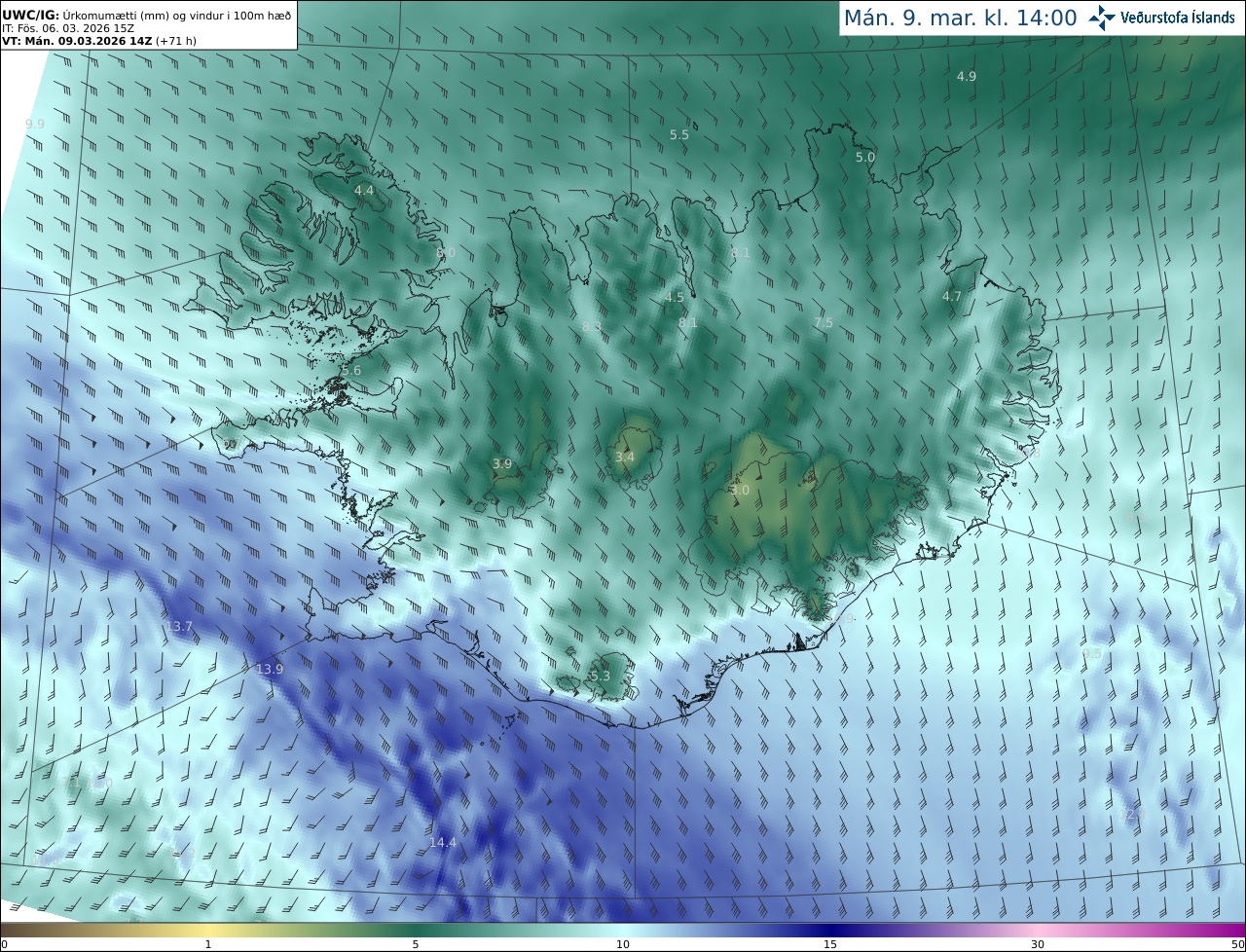Click the colorbar tick label 30

pyautogui.click(x=1038, y=944)
